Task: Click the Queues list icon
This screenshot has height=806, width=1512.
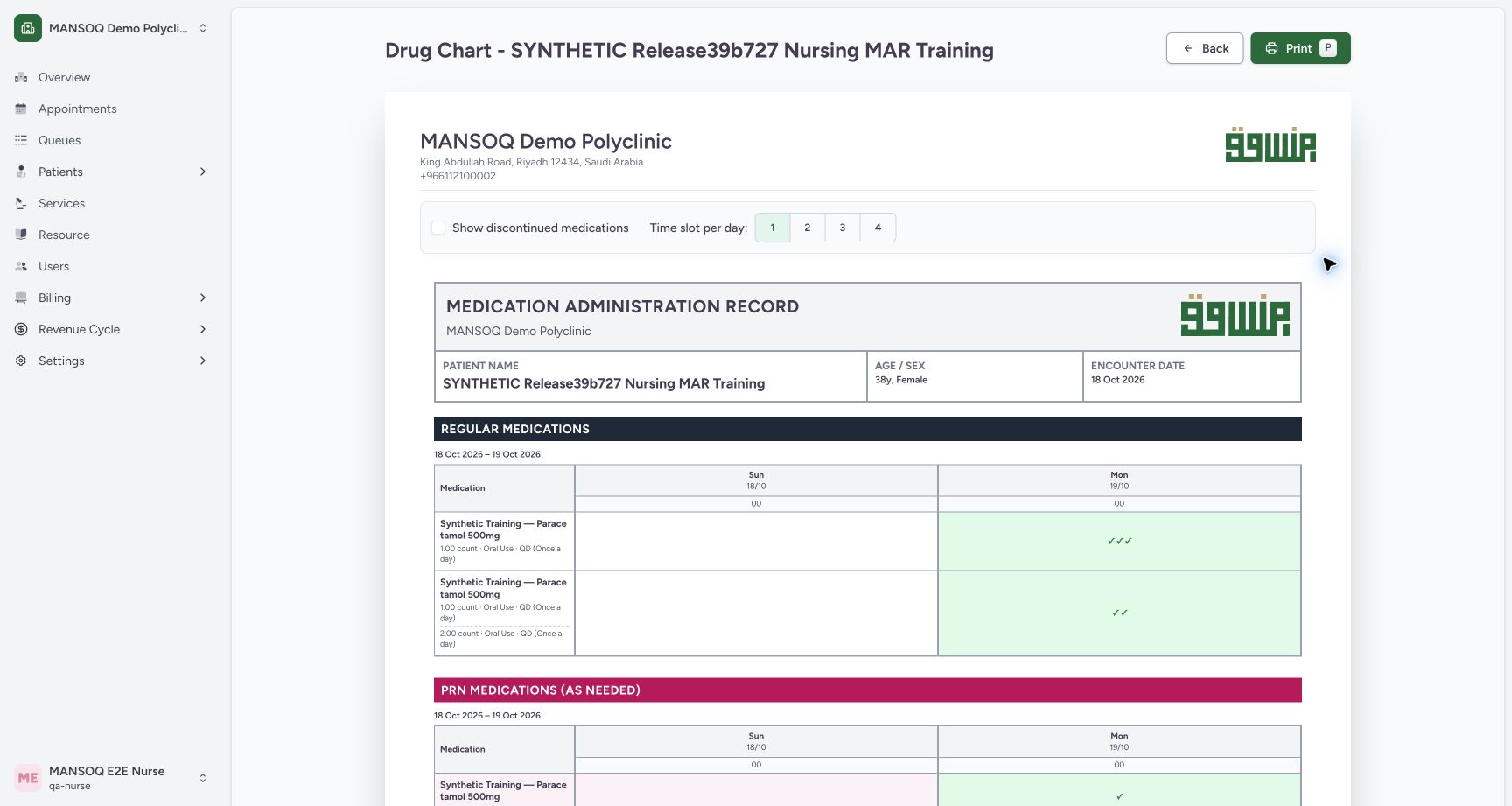Action: point(21,140)
